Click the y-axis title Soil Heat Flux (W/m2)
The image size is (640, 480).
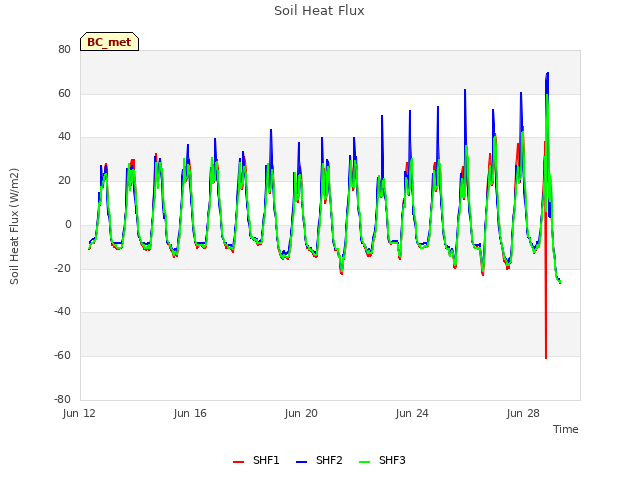pos(14,226)
